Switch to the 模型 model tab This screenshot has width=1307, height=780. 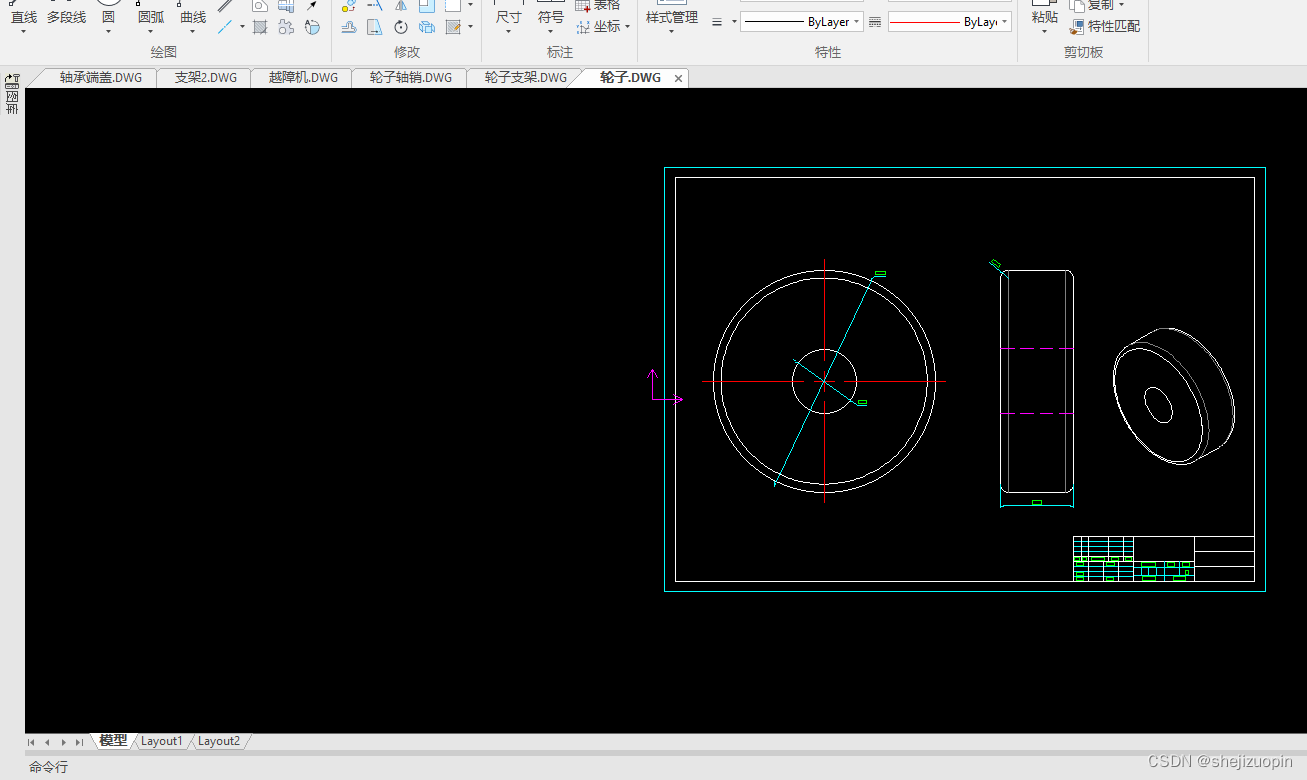tap(113, 741)
